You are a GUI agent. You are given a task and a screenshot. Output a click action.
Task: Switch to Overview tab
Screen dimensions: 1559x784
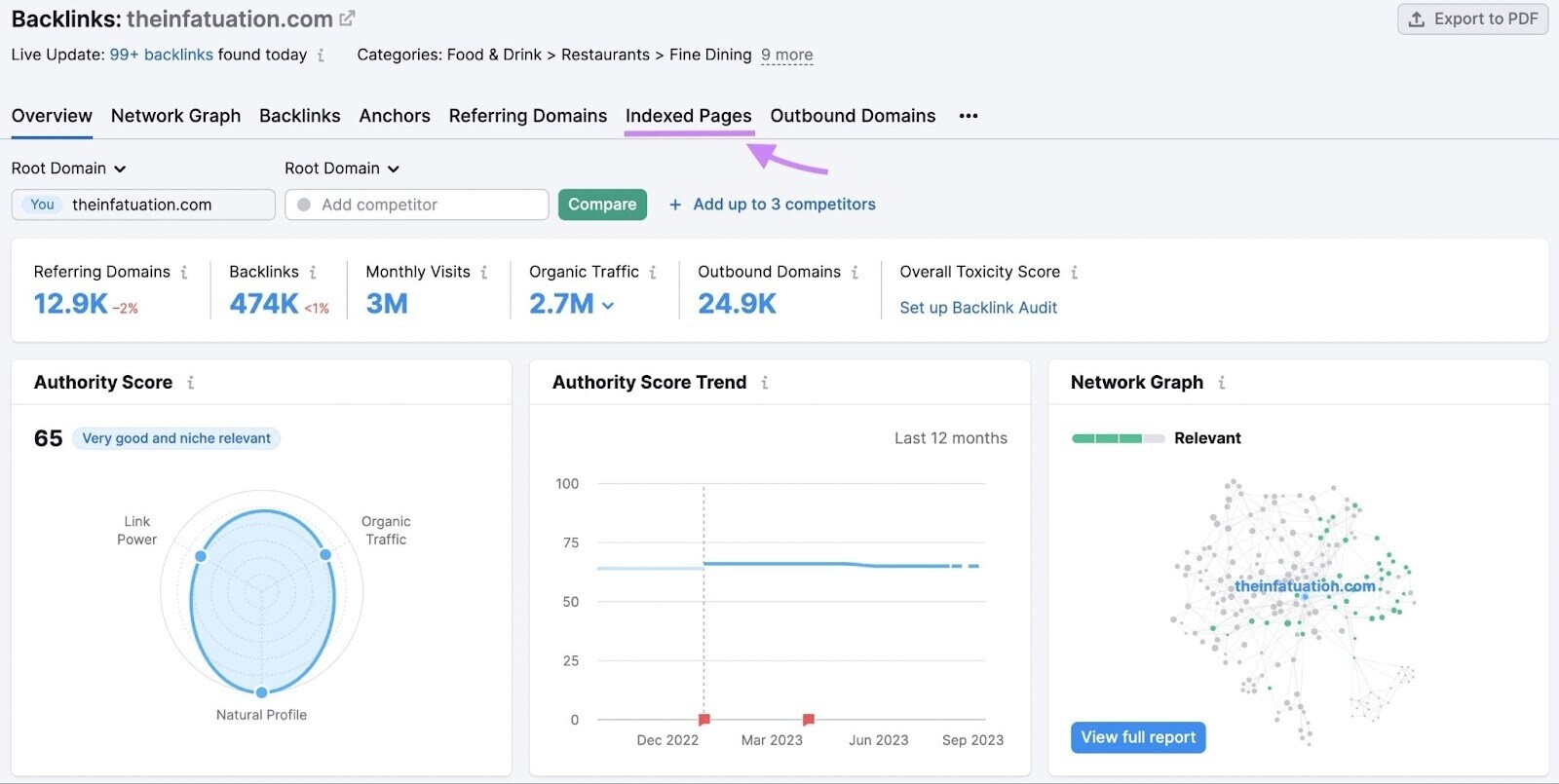[52, 116]
